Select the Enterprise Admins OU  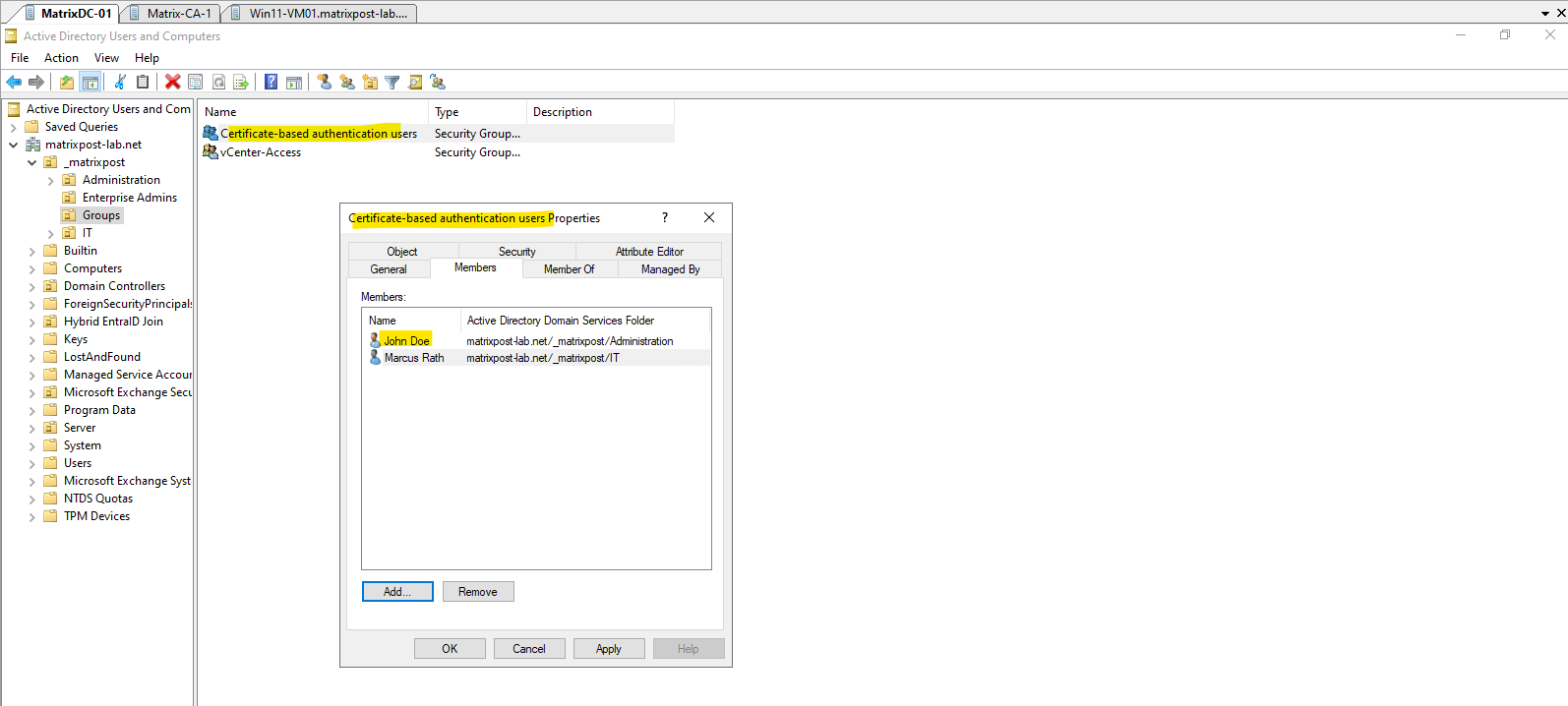[130, 198]
